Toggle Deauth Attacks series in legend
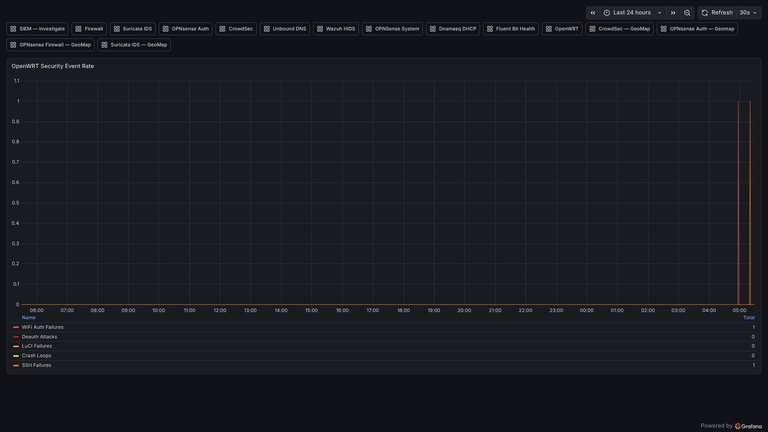The width and height of the screenshot is (768, 432). (x=39, y=337)
